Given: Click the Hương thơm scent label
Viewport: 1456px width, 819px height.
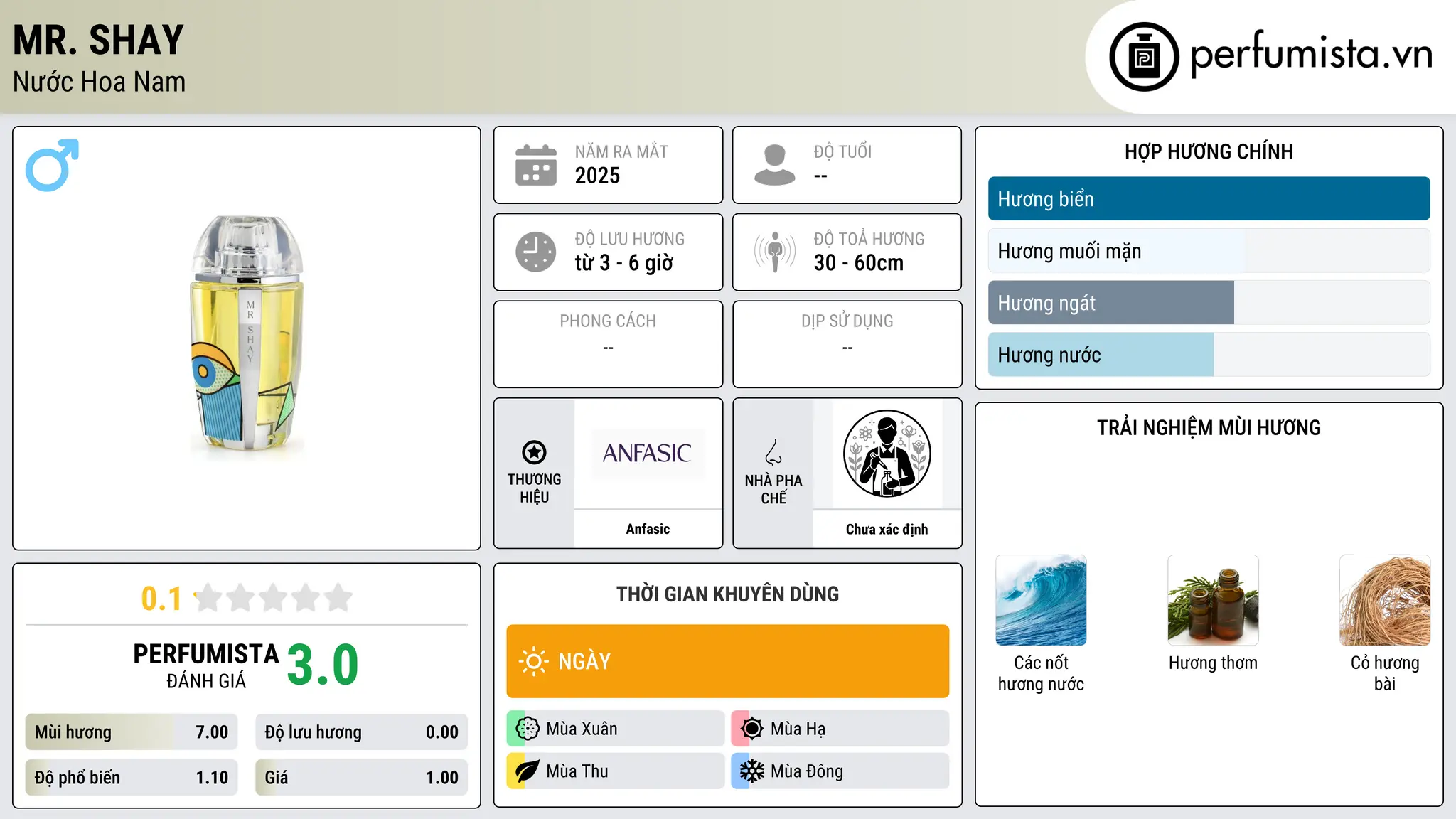Looking at the screenshot, I should coord(1213,663).
